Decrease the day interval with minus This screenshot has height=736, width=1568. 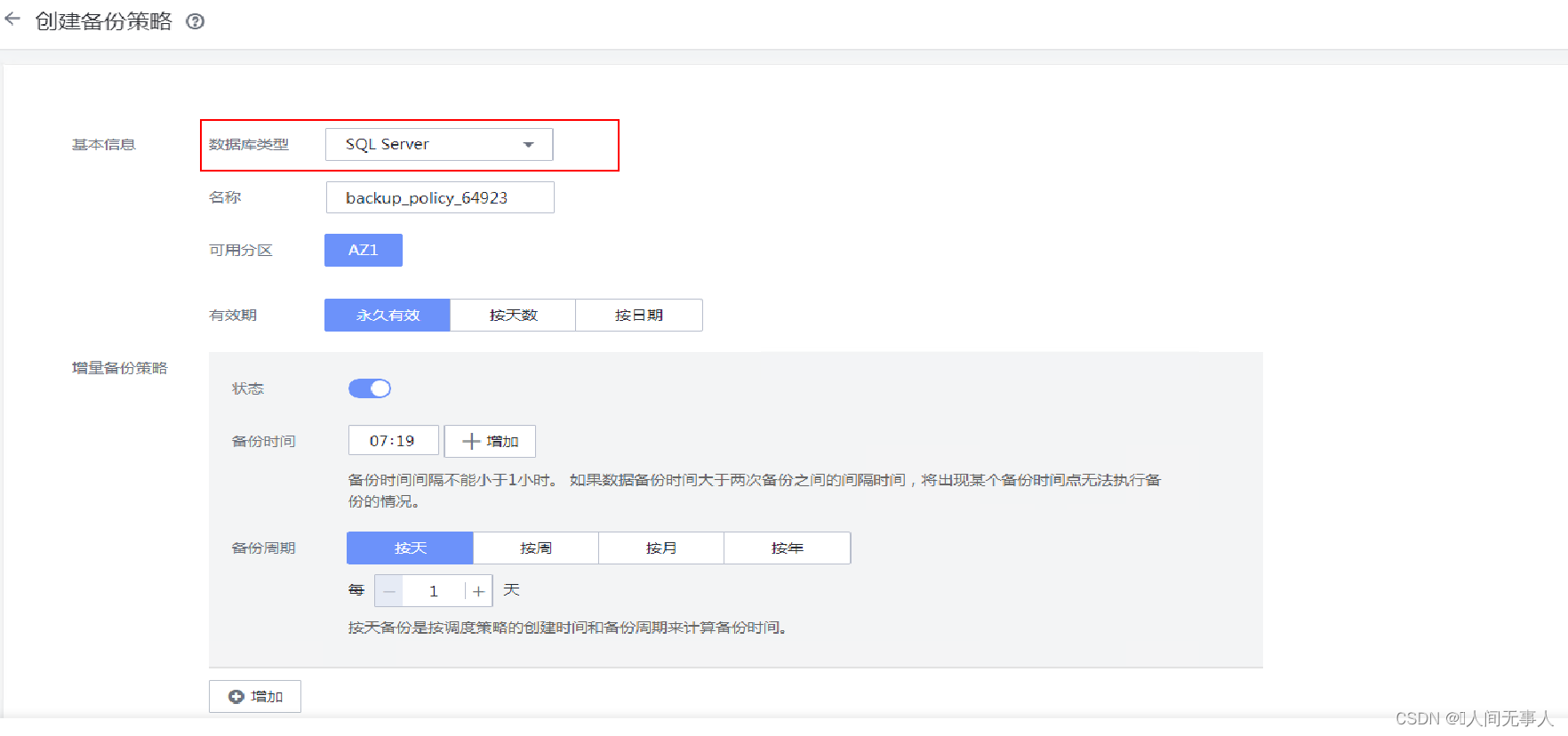click(x=388, y=591)
